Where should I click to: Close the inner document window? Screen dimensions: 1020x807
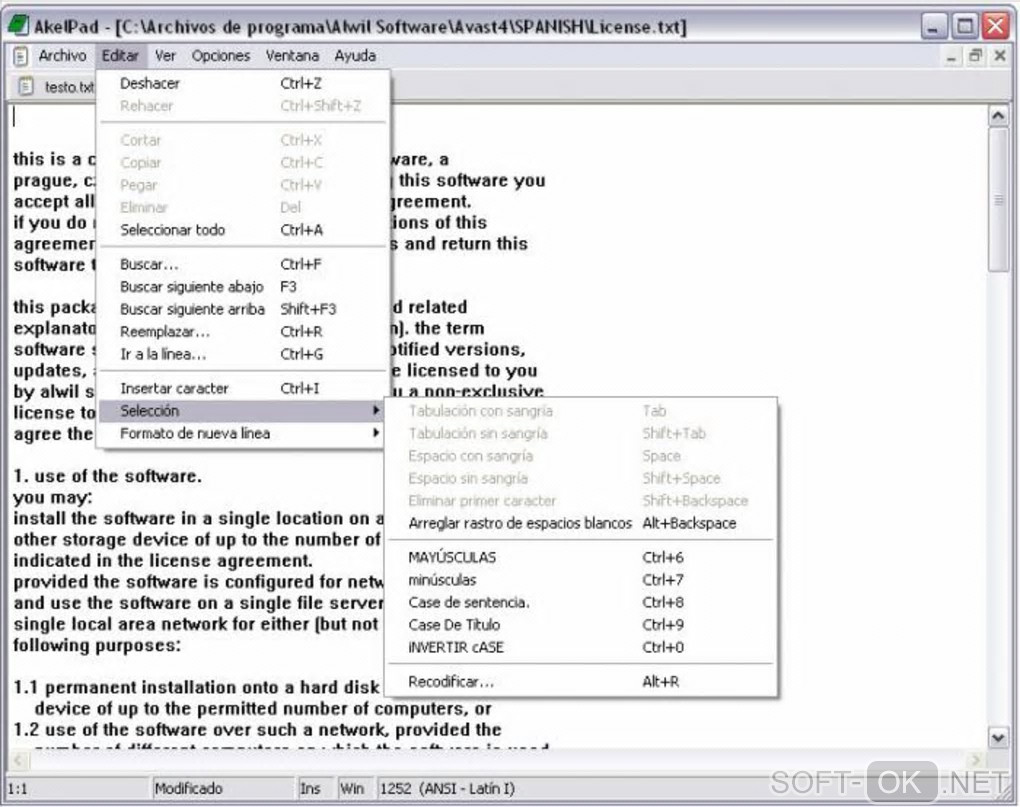pos(1000,57)
